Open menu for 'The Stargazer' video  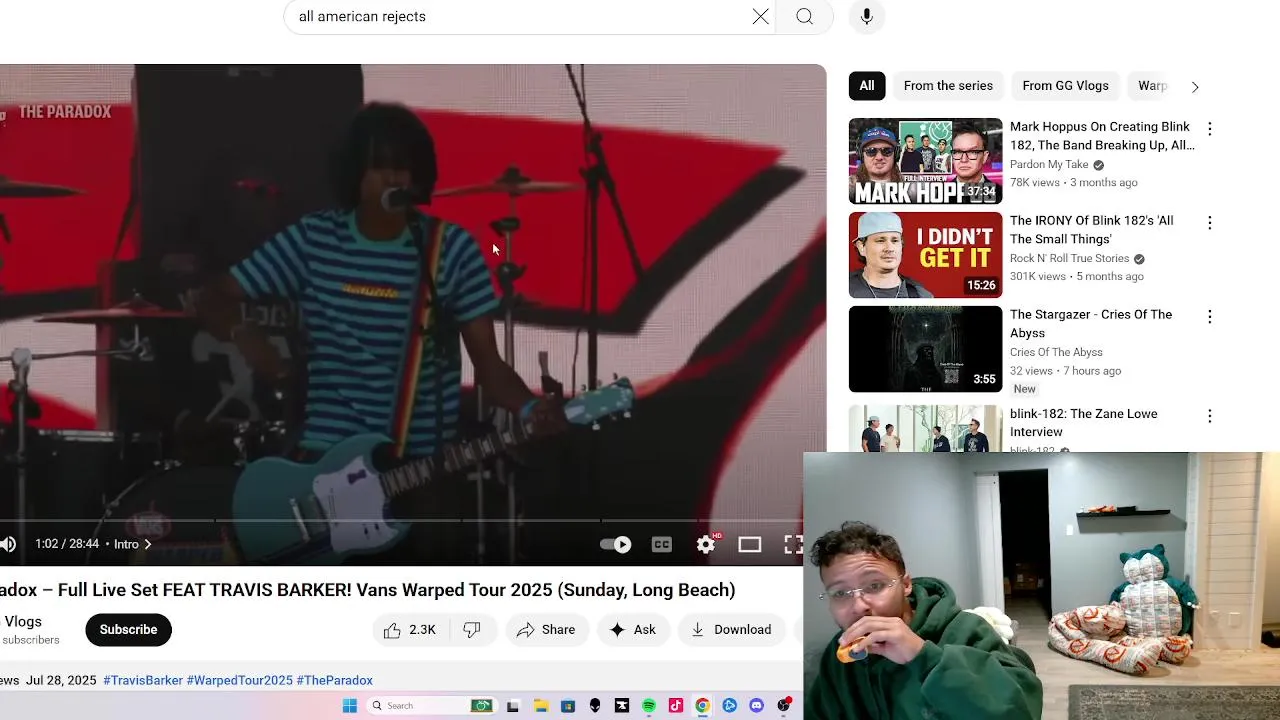[x=1210, y=317]
